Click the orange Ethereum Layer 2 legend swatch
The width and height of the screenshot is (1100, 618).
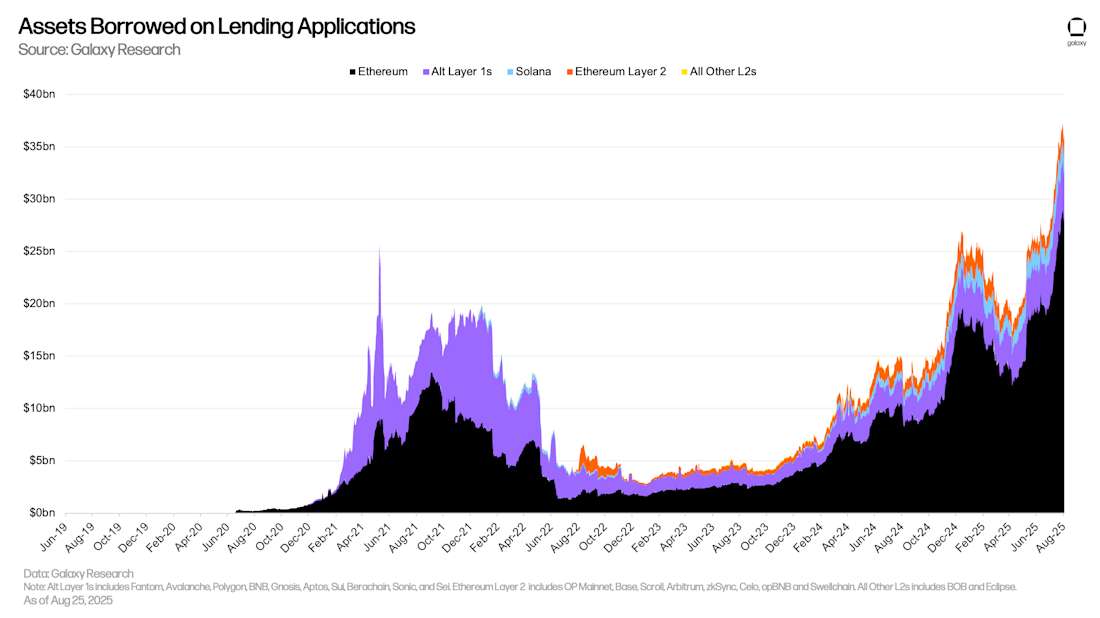click(x=570, y=71)
